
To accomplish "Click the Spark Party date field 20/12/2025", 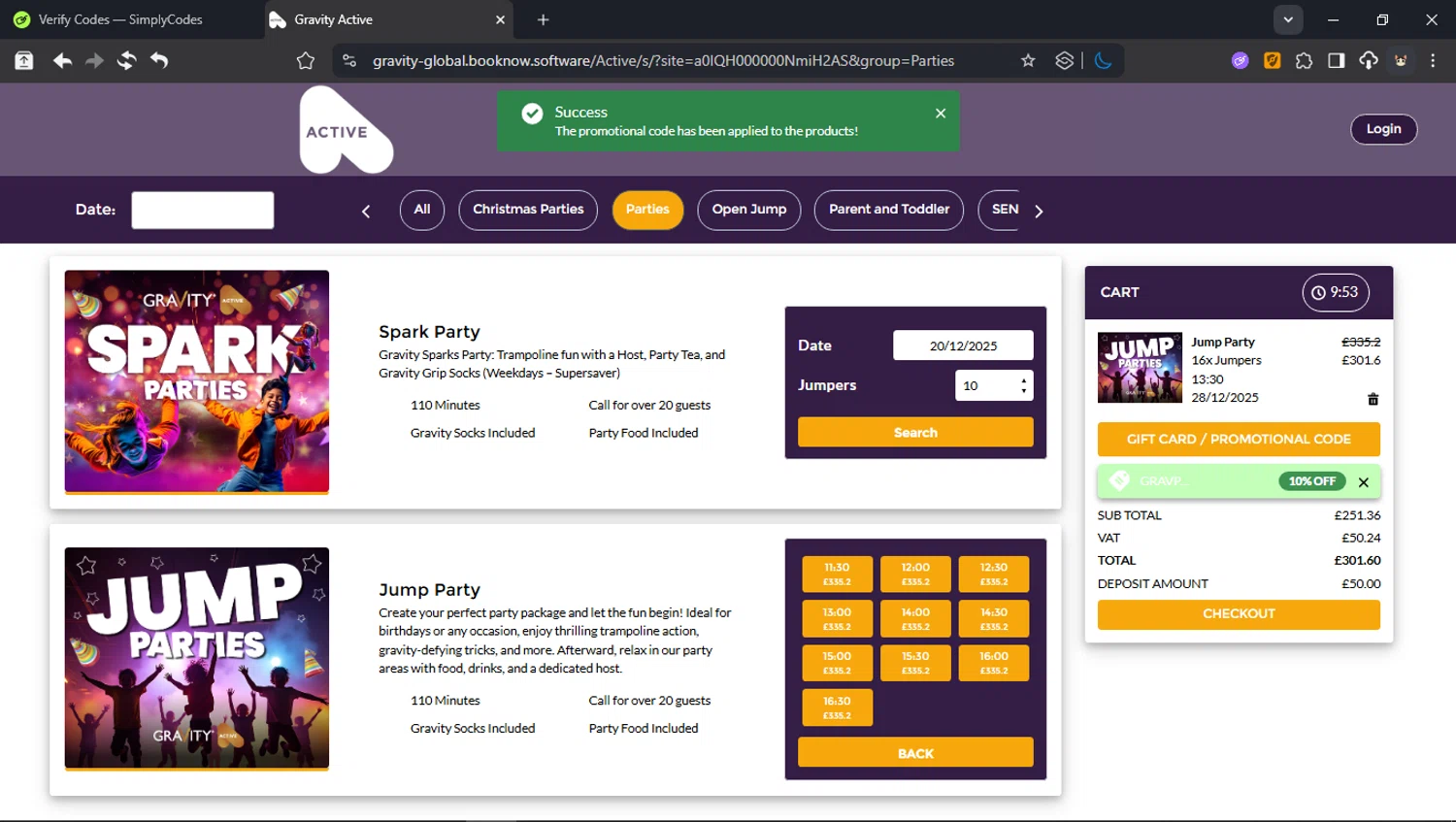I will click(963, 345).
